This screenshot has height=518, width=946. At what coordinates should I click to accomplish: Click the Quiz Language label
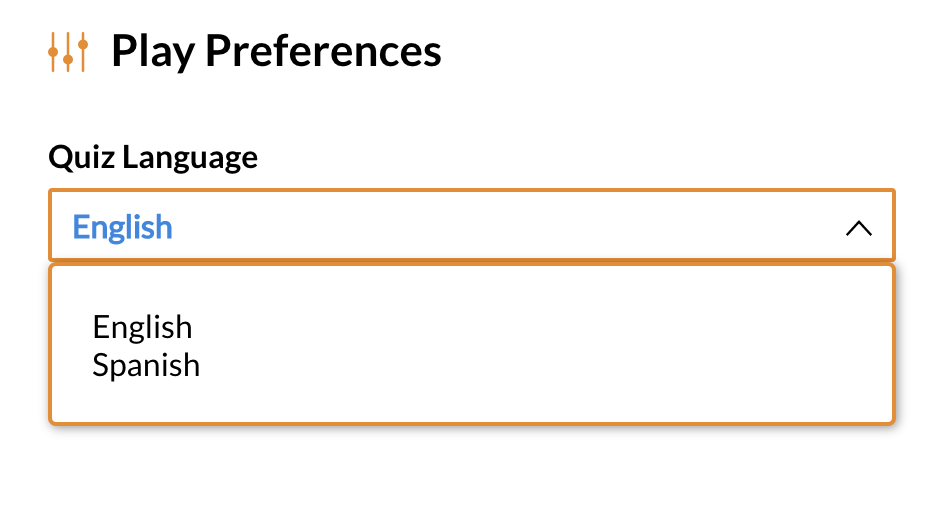coord(153,157)
